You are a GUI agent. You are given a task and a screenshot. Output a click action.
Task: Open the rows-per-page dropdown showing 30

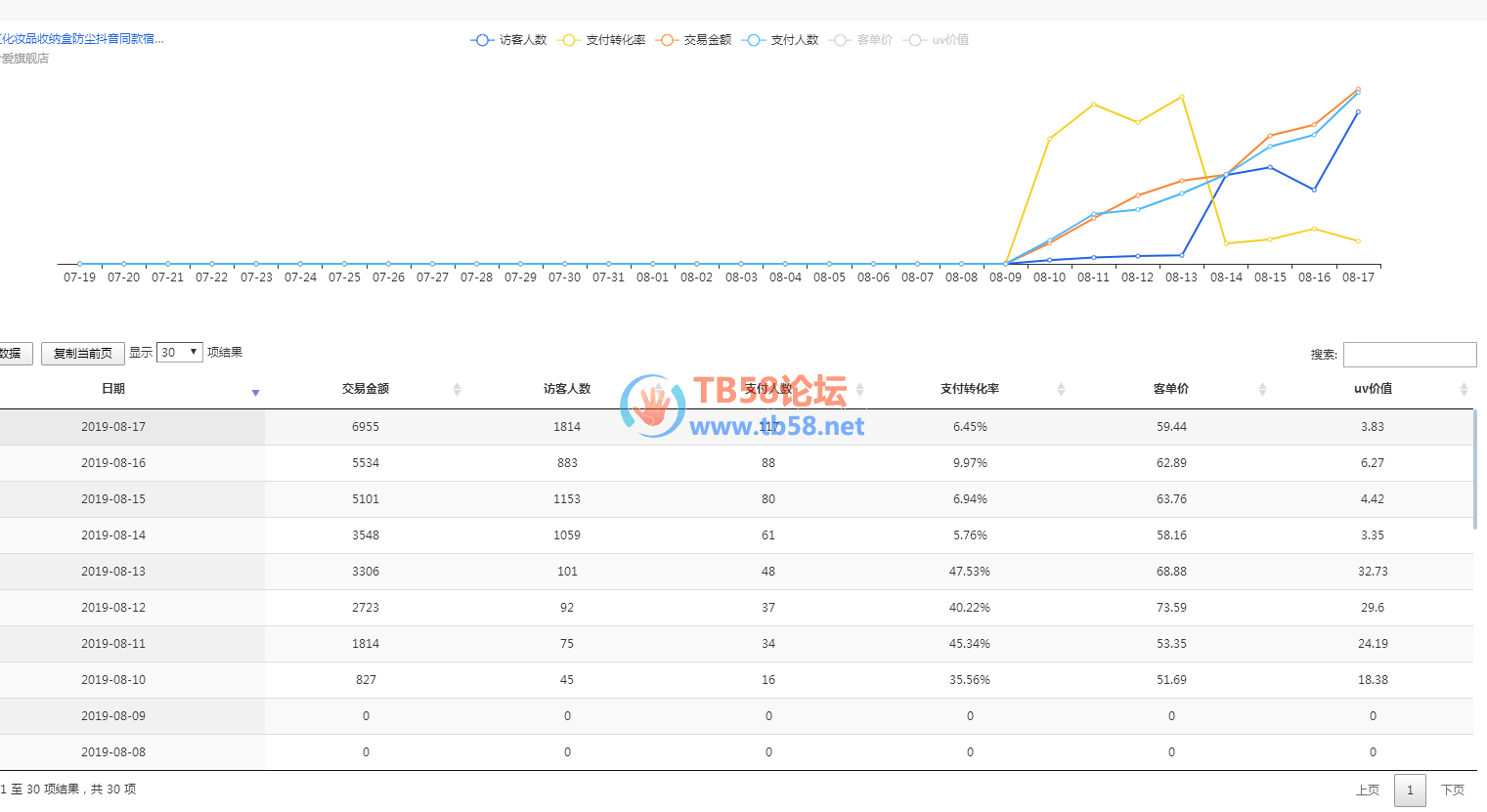[180, 353]
